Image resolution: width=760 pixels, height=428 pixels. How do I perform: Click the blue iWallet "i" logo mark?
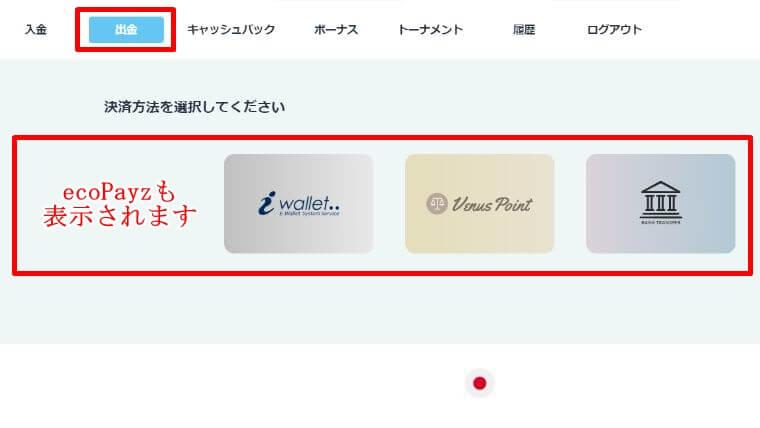click(x=267, y=203)
